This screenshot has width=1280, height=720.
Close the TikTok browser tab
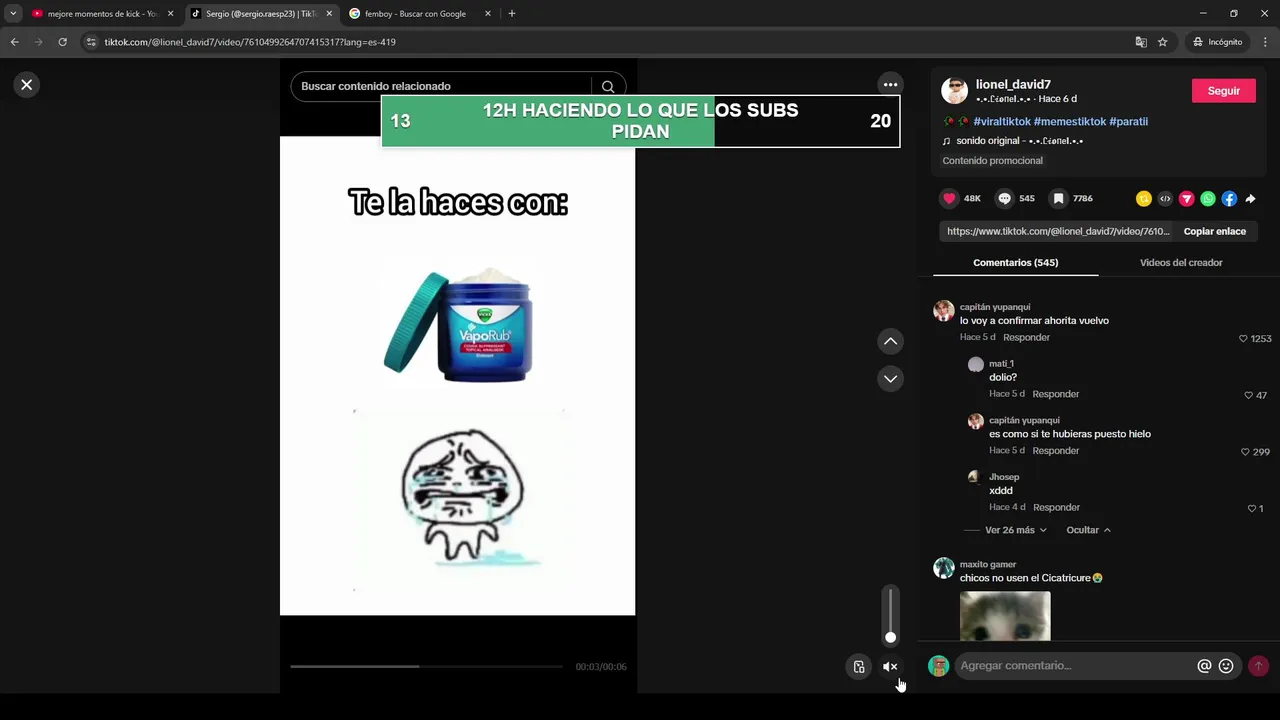coord(329,14)
